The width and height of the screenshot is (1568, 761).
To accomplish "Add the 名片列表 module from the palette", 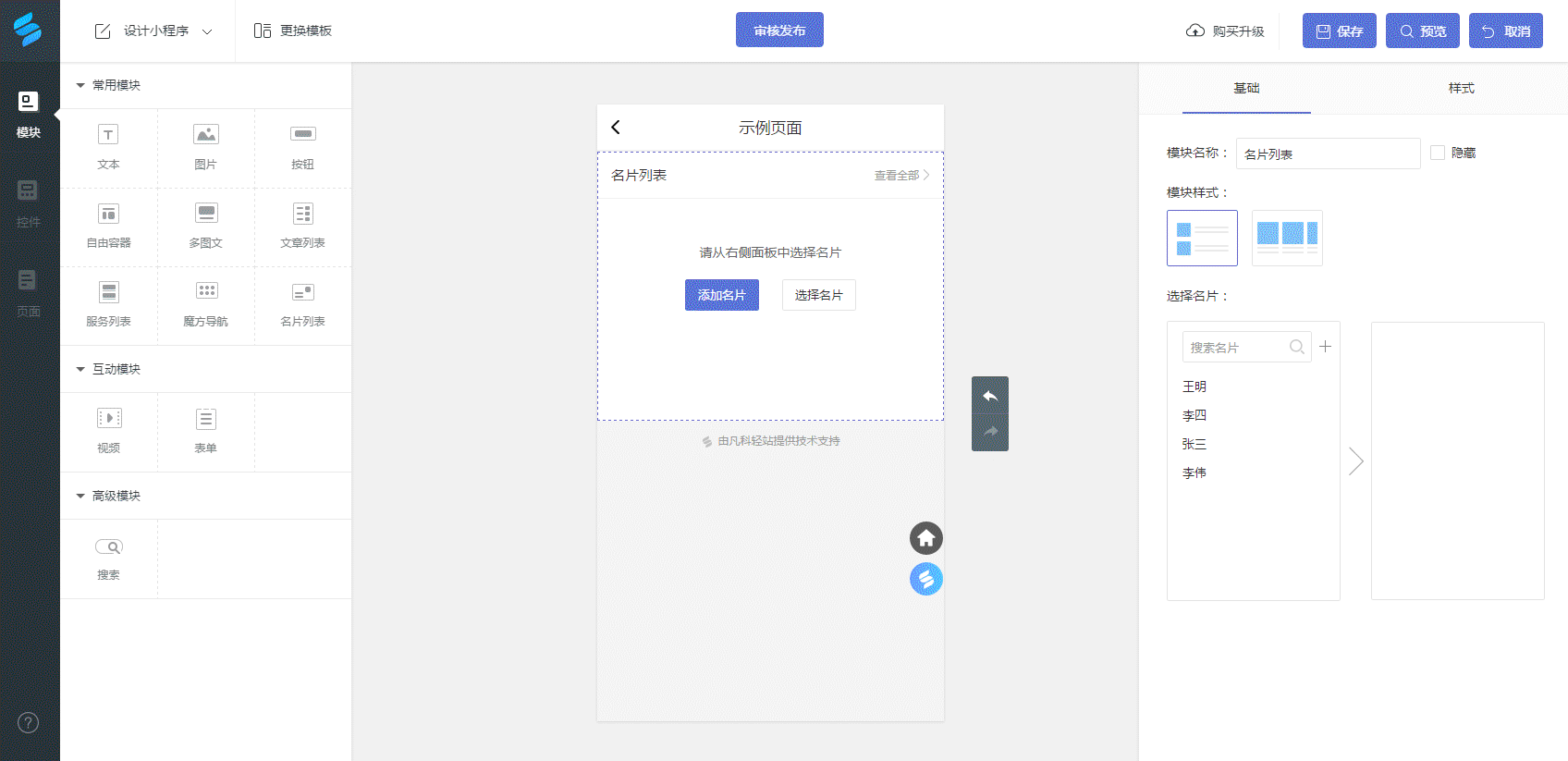I will [x=302, y=305].
